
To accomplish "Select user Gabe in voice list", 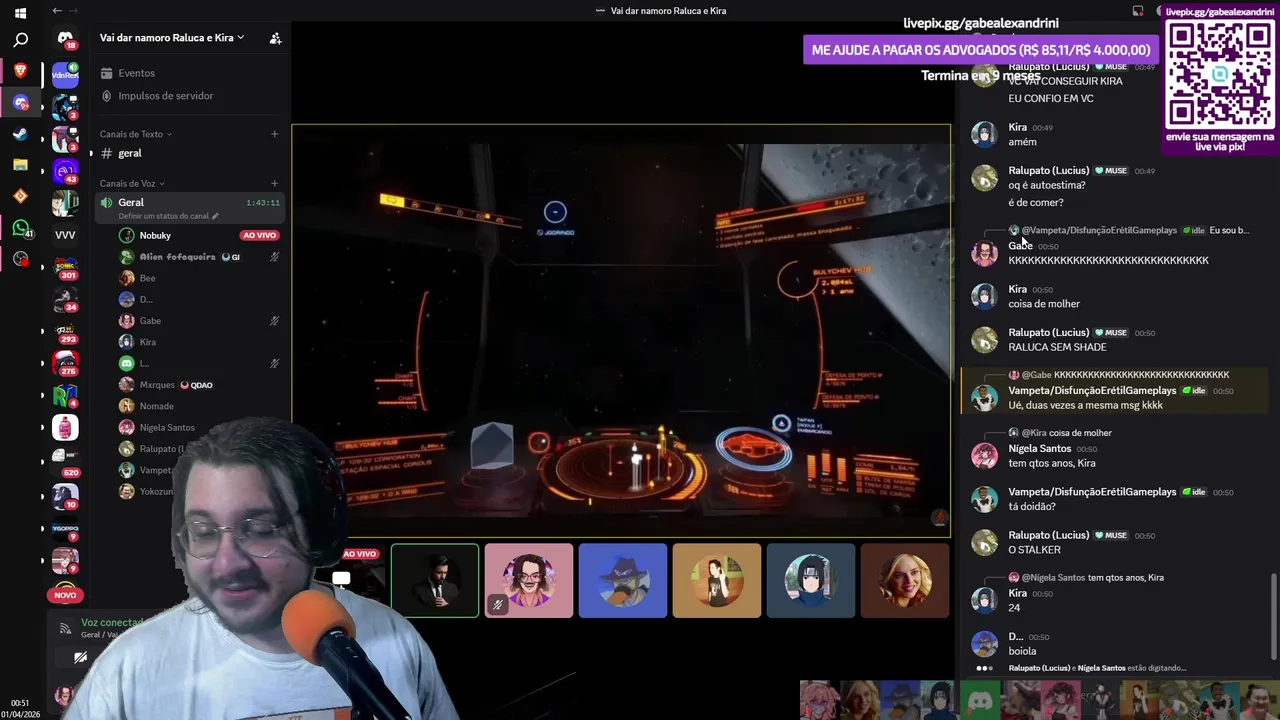I will point(150,321).
